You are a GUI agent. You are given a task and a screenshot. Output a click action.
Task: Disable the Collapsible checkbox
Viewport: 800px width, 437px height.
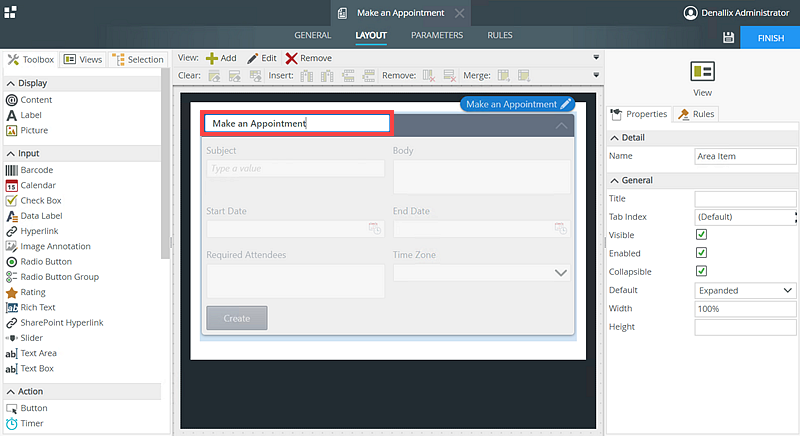point(702,271)
